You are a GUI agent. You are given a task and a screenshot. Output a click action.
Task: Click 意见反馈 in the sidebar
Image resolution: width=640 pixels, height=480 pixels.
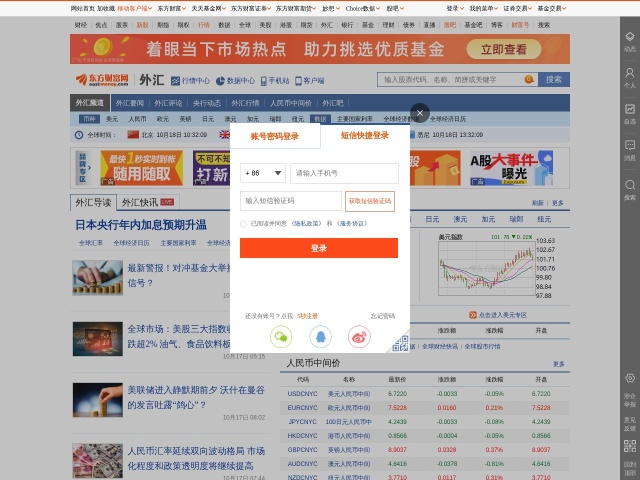(630, 424)
